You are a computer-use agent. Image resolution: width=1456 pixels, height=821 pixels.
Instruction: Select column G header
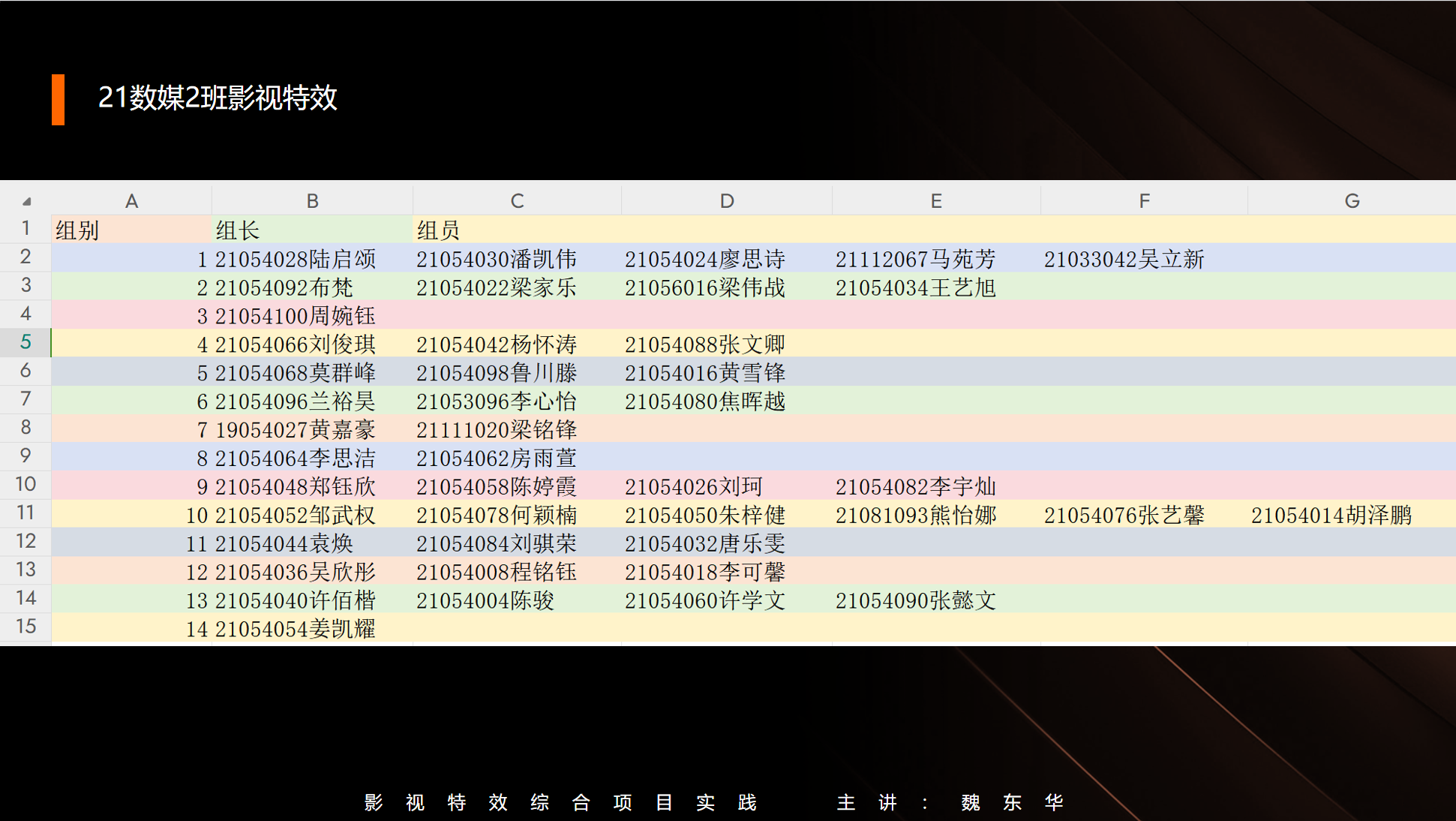pyautogui.click(x=1352, y=201)
